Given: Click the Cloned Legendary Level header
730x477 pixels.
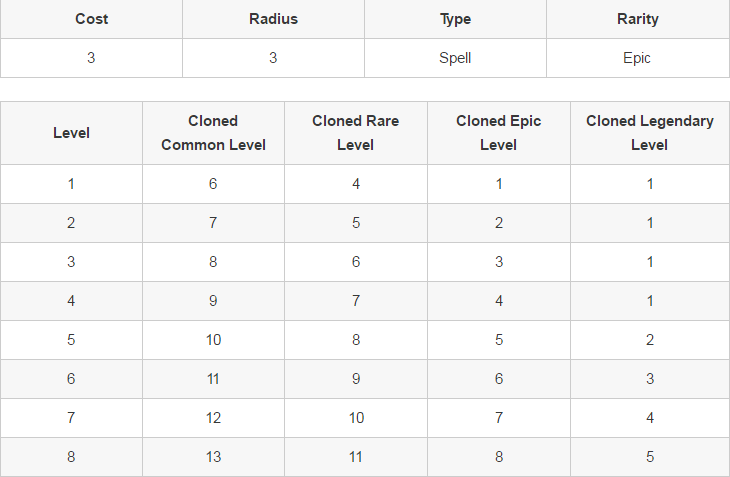Looking at the screenshot, I should coord(650,133).
